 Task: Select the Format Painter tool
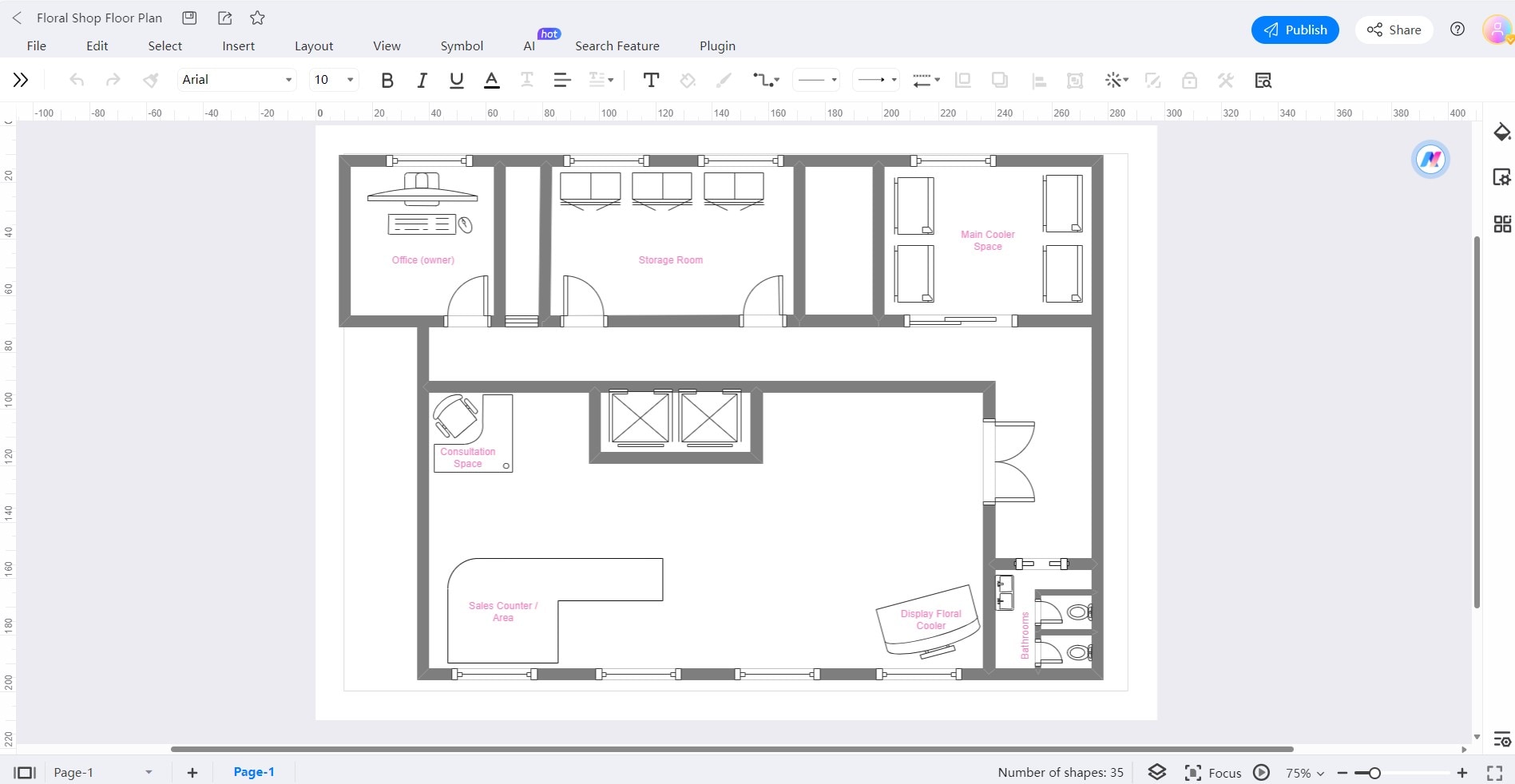pyautogui.click(x=150, y=80)
